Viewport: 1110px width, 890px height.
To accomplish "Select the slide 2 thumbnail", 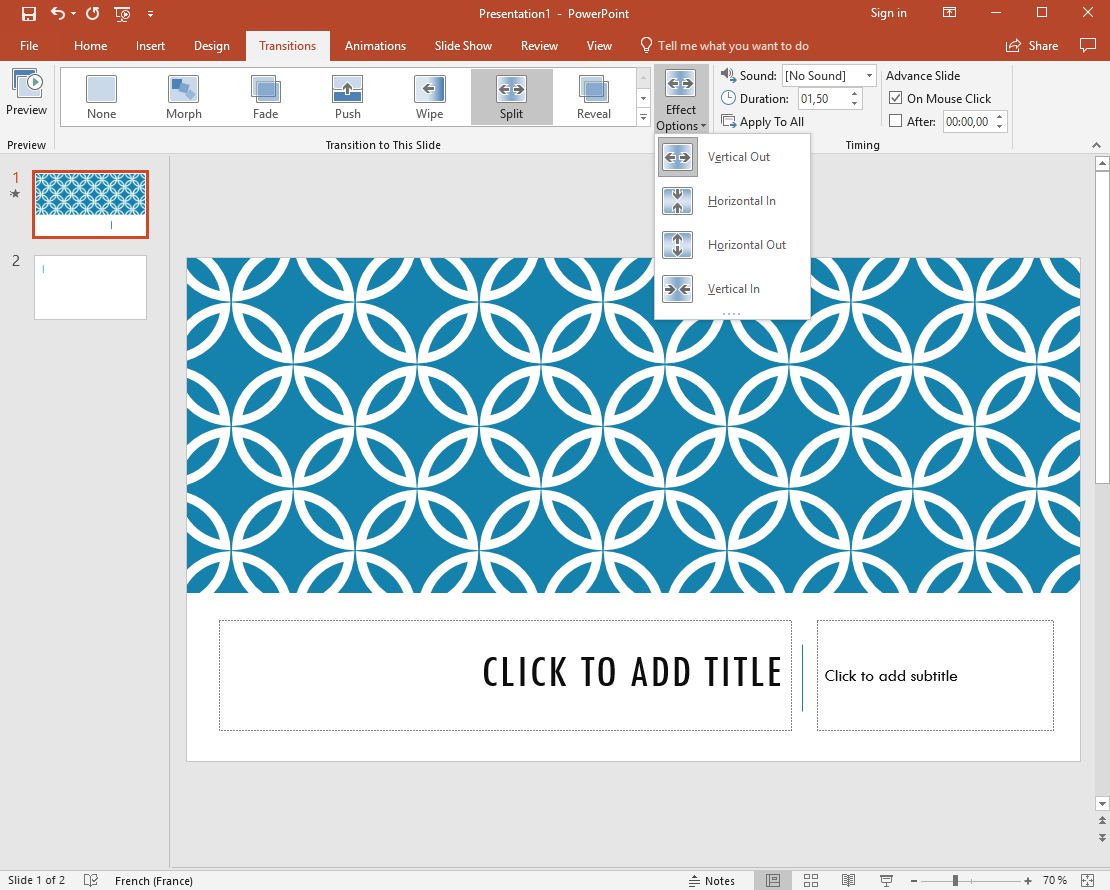I will (90, 288).
